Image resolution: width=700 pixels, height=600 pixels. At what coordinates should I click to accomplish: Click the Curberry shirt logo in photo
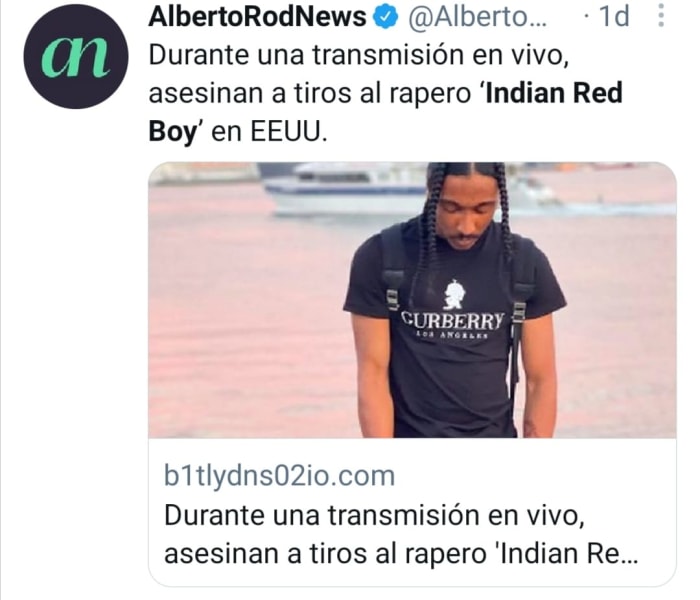[453, 309]
